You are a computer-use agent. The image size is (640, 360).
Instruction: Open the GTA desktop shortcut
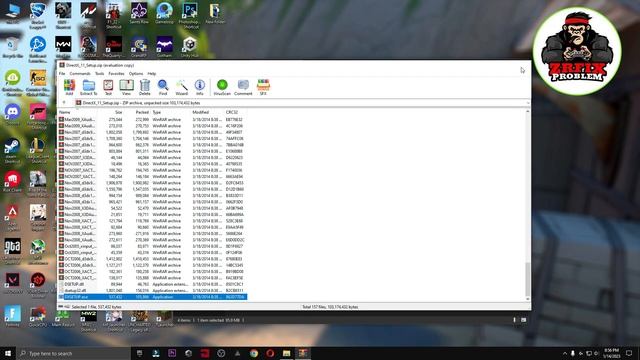click(12, 251)
